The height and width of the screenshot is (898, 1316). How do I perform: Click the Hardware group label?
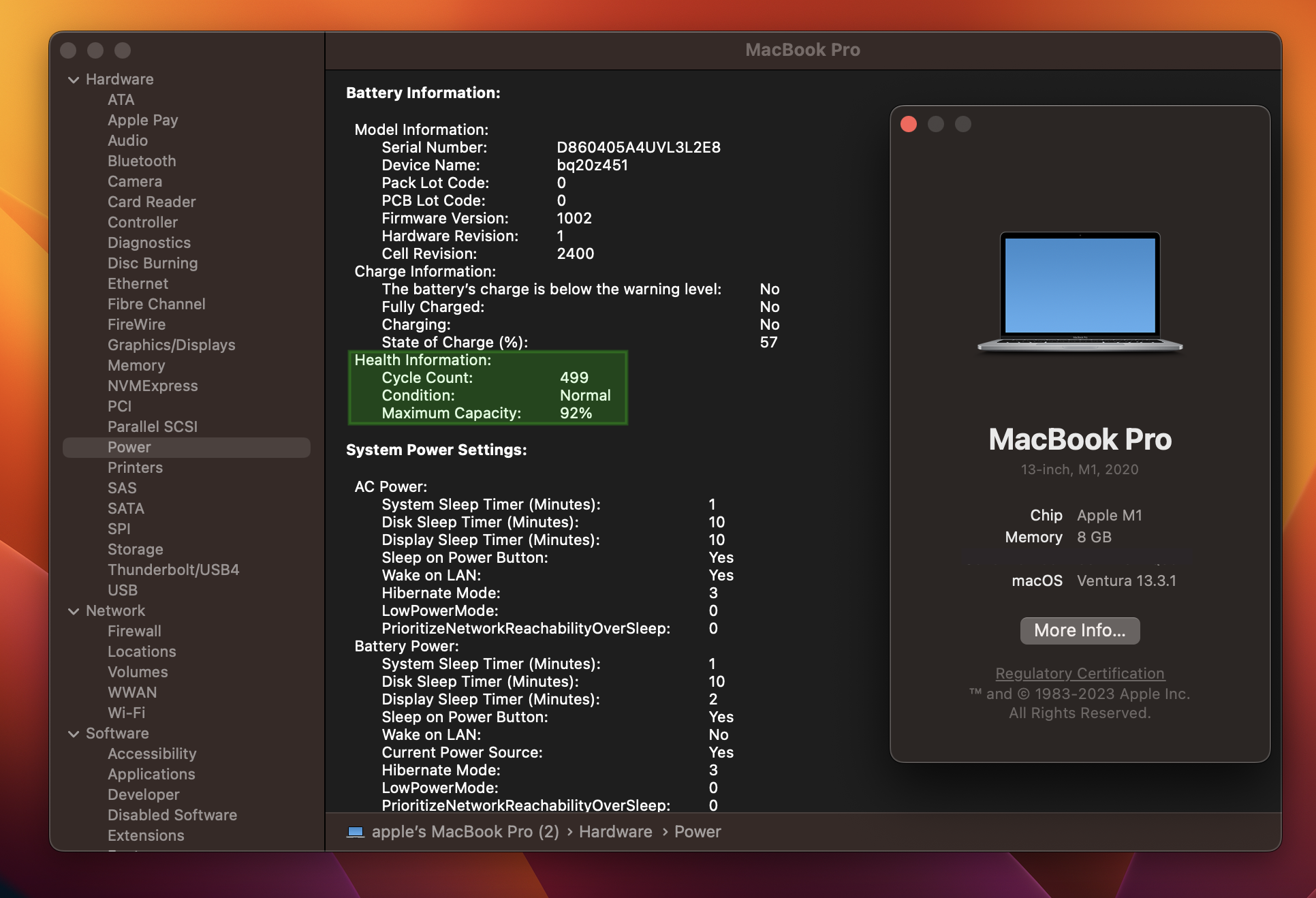point(119,79)
